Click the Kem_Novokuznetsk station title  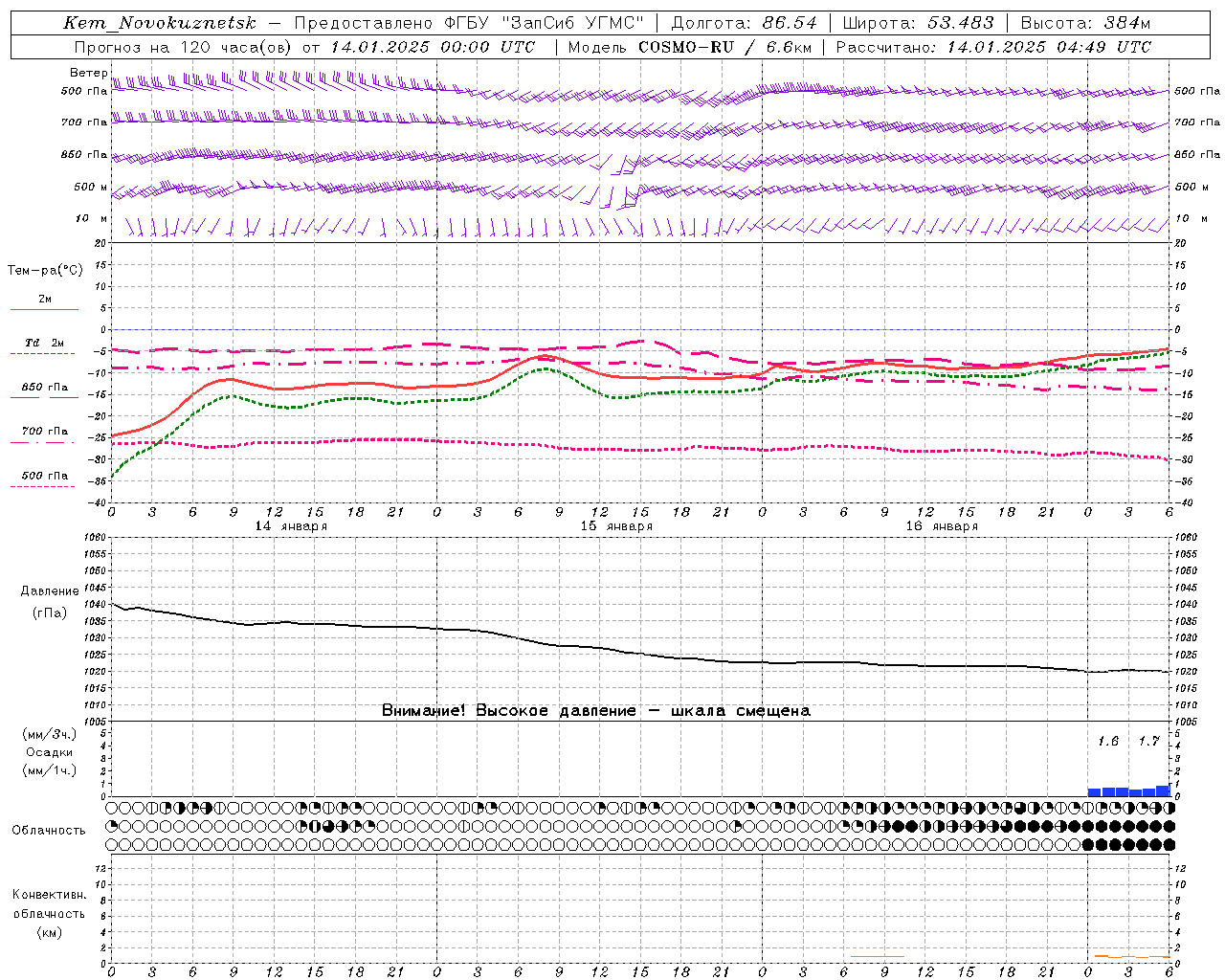click(161, 23)
